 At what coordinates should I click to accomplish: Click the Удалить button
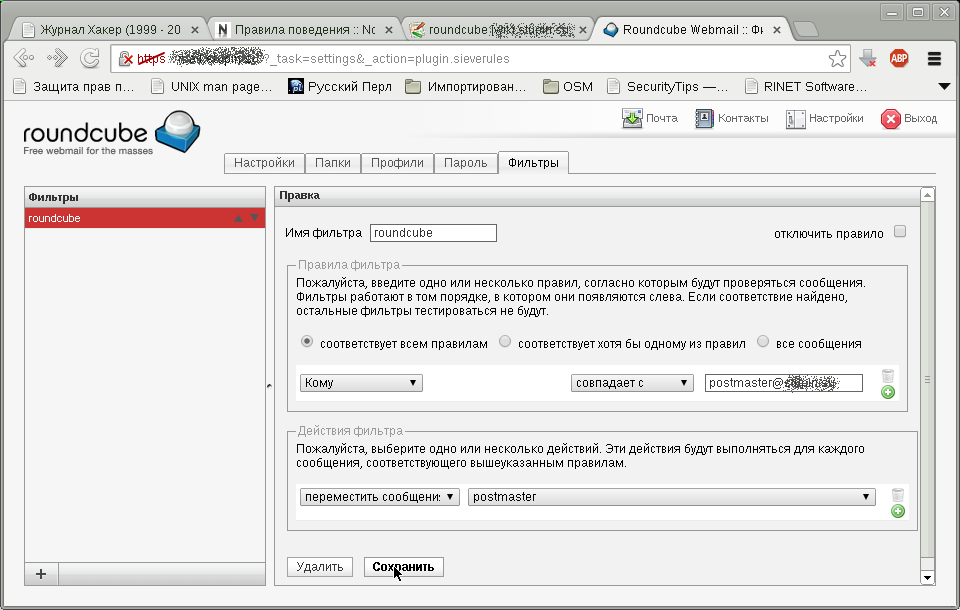pos(319,567)
